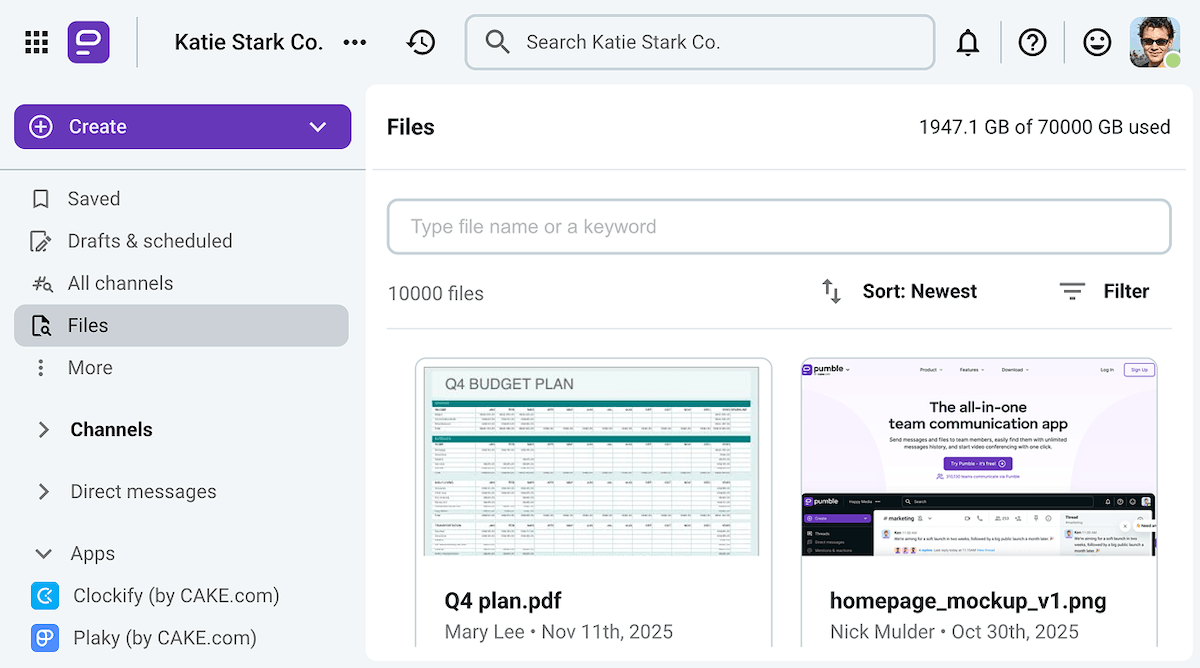The image size is (1200, 668).
Task: Open the apps grid launcher
Action: pos(35,42)
